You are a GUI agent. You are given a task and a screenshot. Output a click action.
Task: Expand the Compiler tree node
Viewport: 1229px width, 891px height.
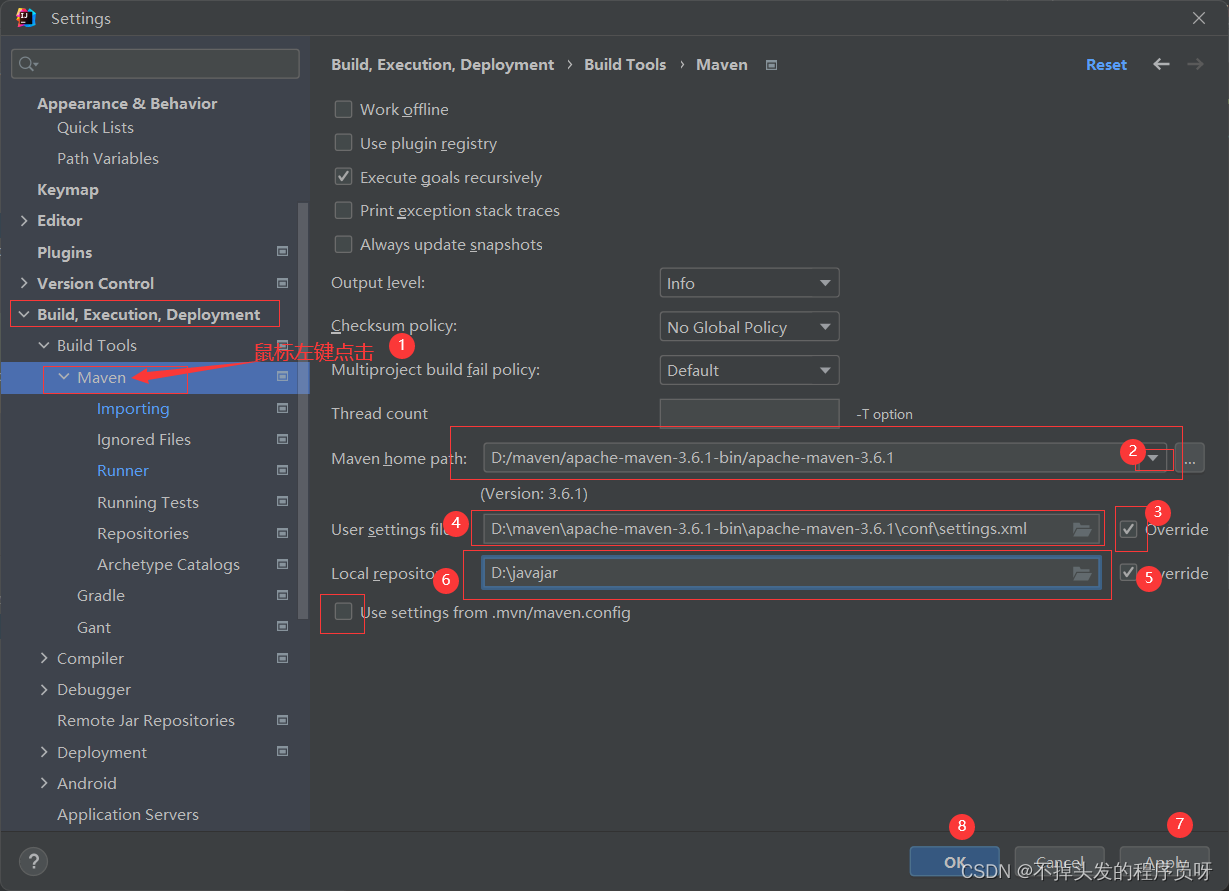(44, 658)
